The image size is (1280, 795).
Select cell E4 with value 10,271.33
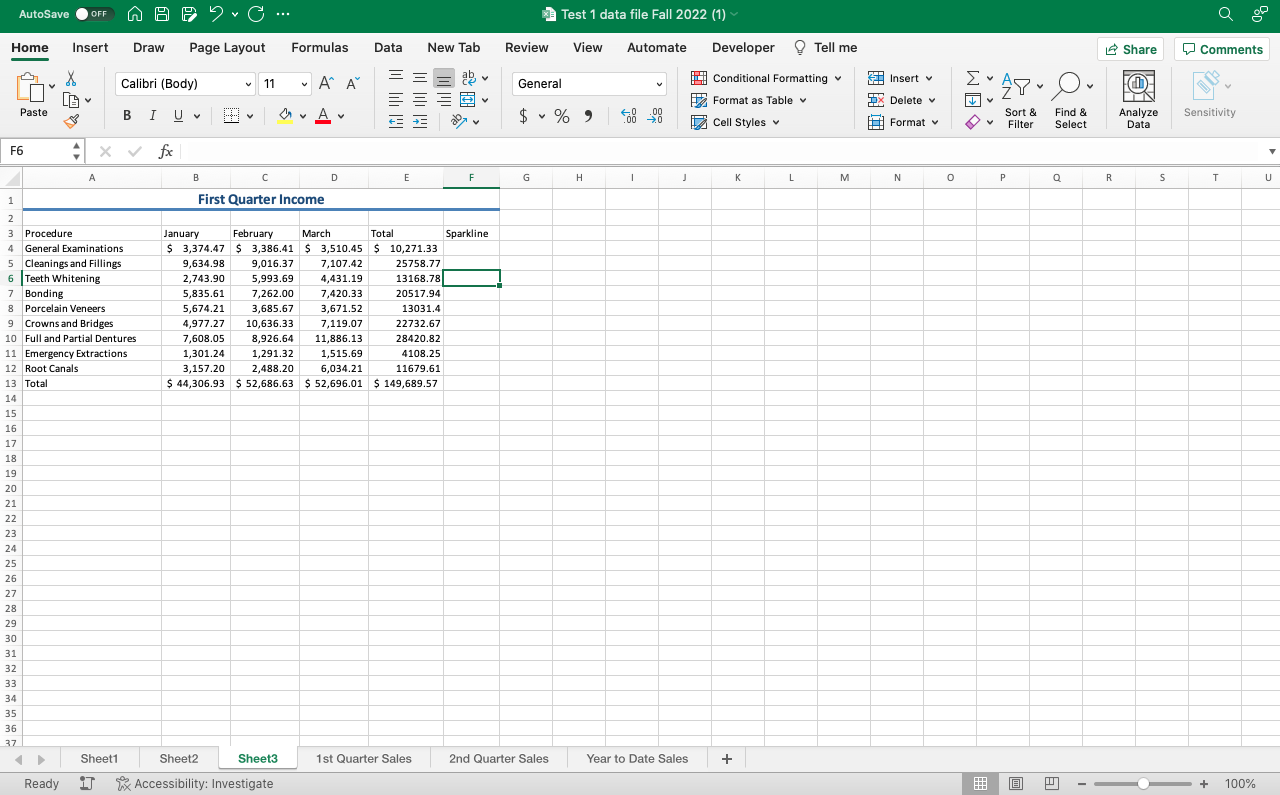point(406,248)
